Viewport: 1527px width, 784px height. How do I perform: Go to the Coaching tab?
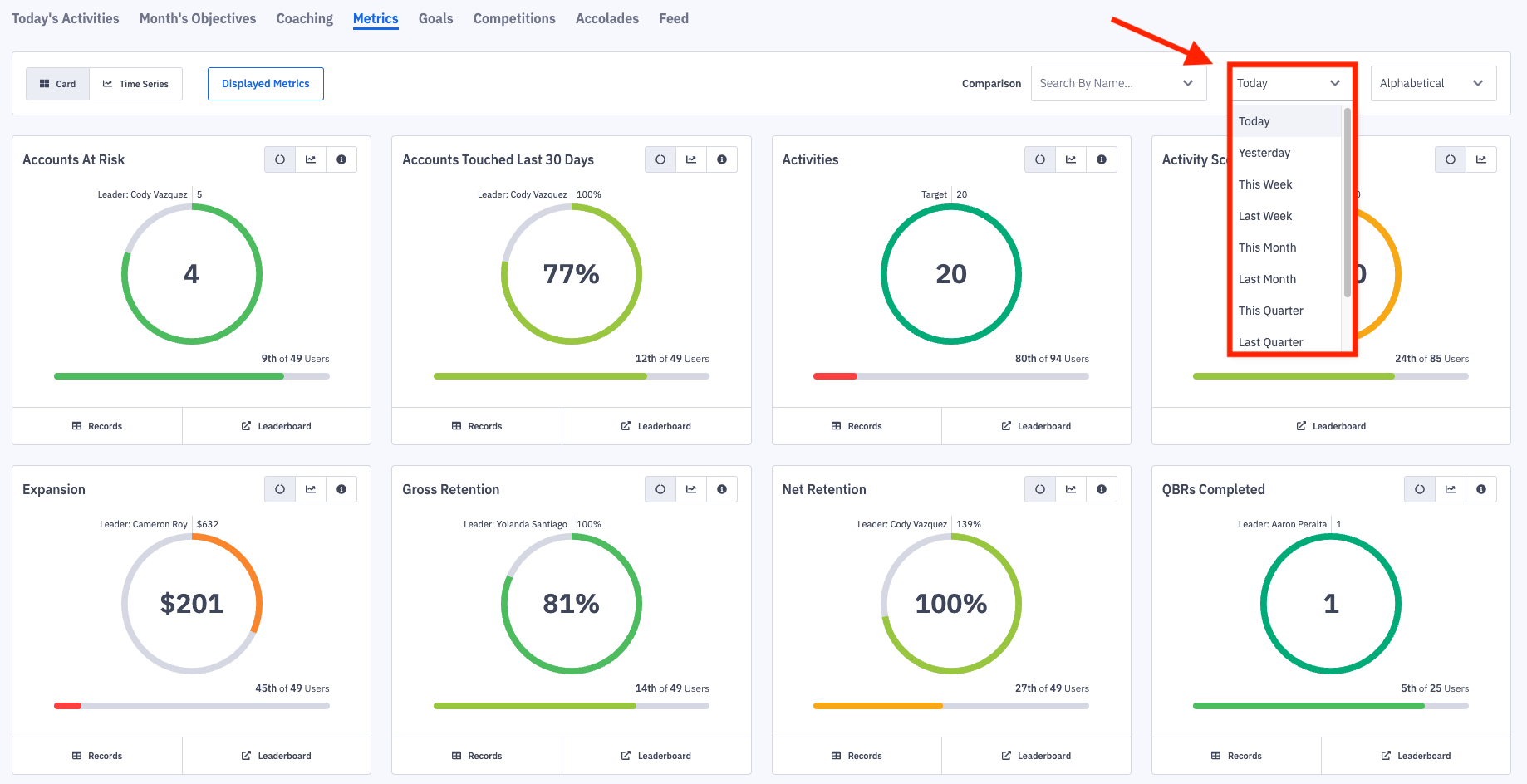304,18
